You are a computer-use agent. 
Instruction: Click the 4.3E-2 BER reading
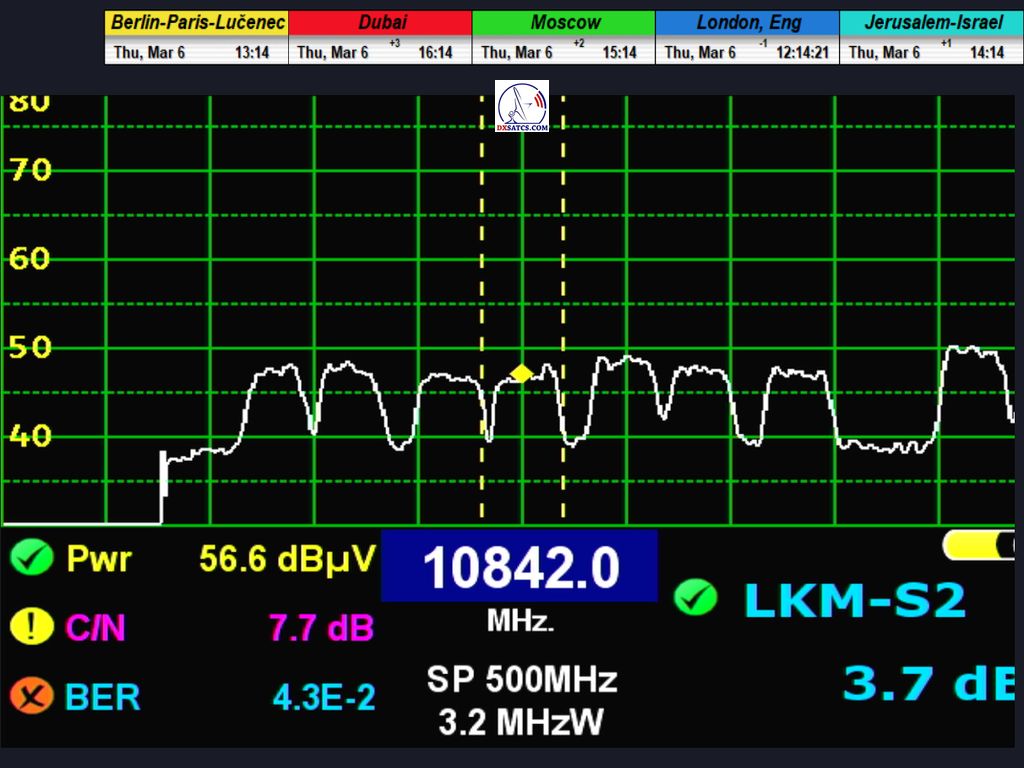coord(324,697)
